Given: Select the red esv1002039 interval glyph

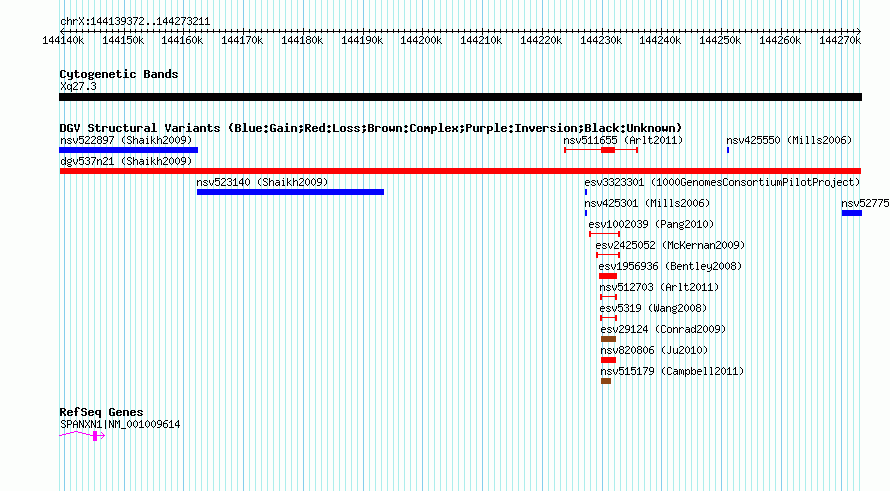Looking at the screenshot, I should pos(604,234).
